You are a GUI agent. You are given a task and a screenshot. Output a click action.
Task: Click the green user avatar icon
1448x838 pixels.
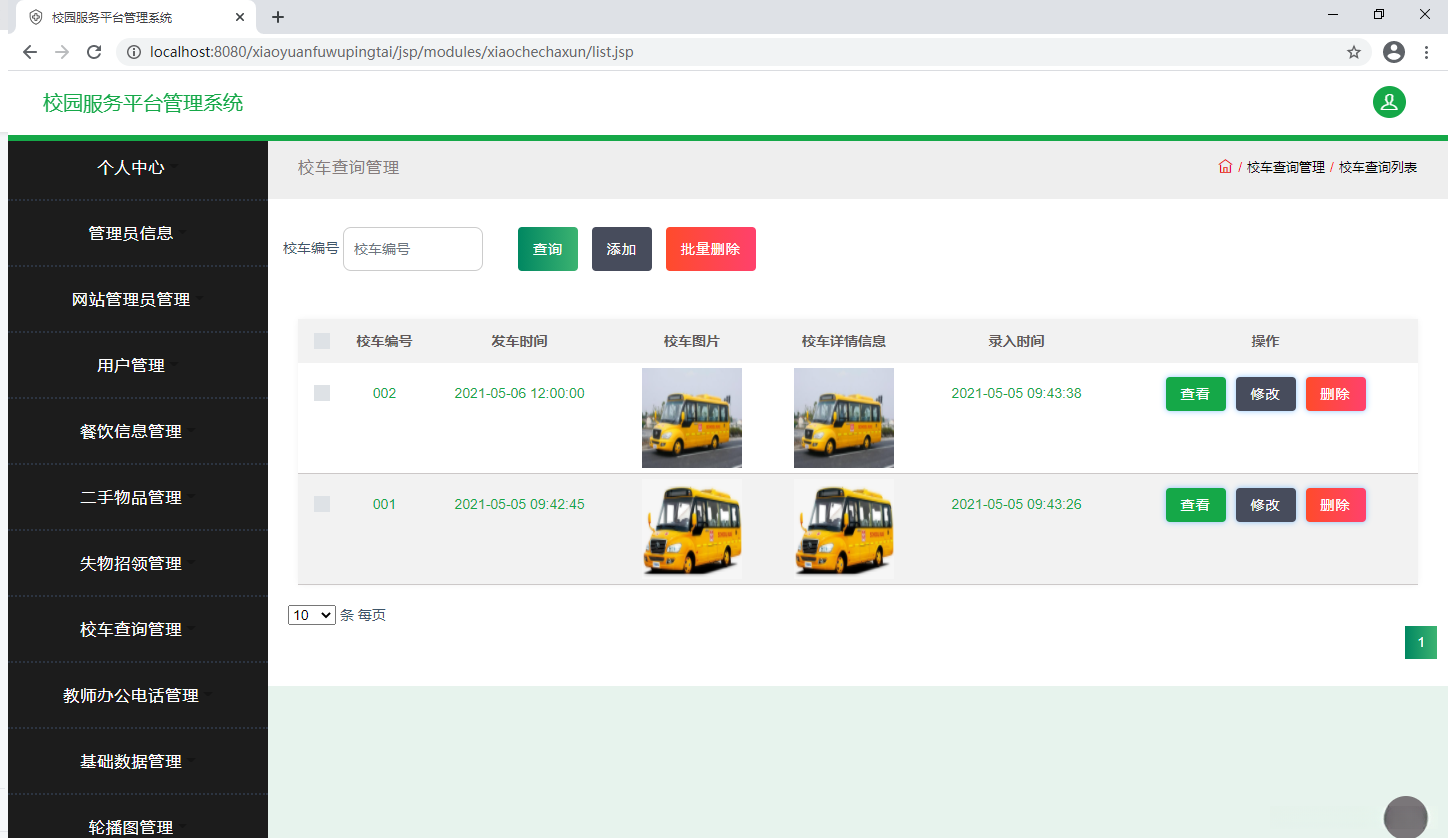(1389, 102)
